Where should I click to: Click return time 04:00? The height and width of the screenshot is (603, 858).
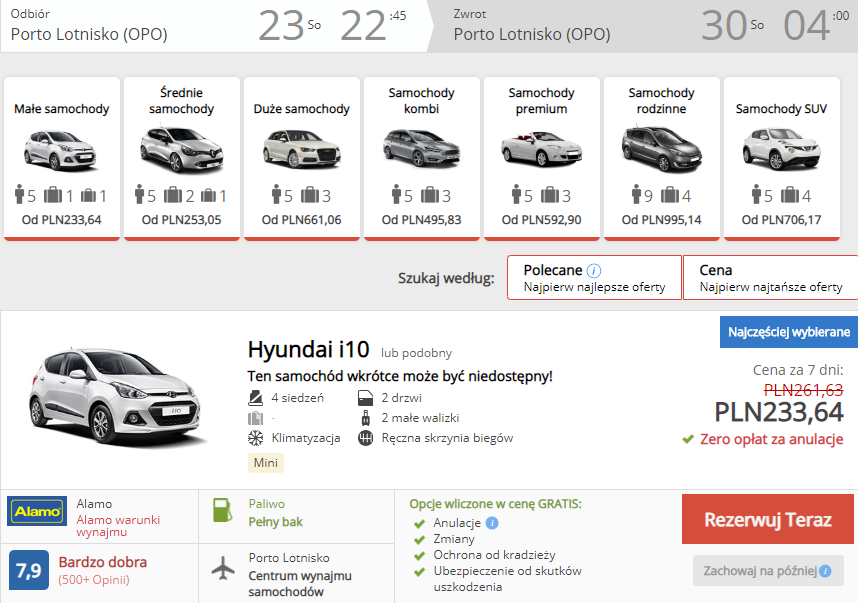click(x=816, y=26)
